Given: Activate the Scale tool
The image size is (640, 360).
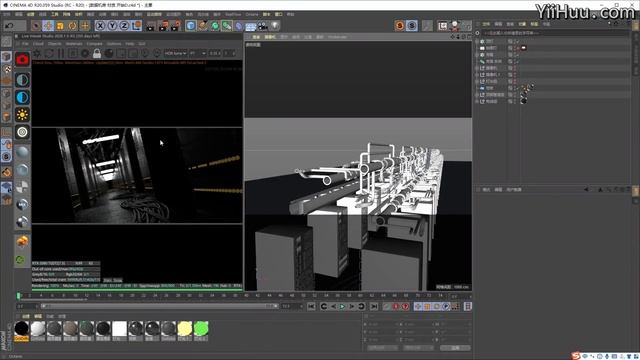Looking at the screenshot, I should [60, 26].
